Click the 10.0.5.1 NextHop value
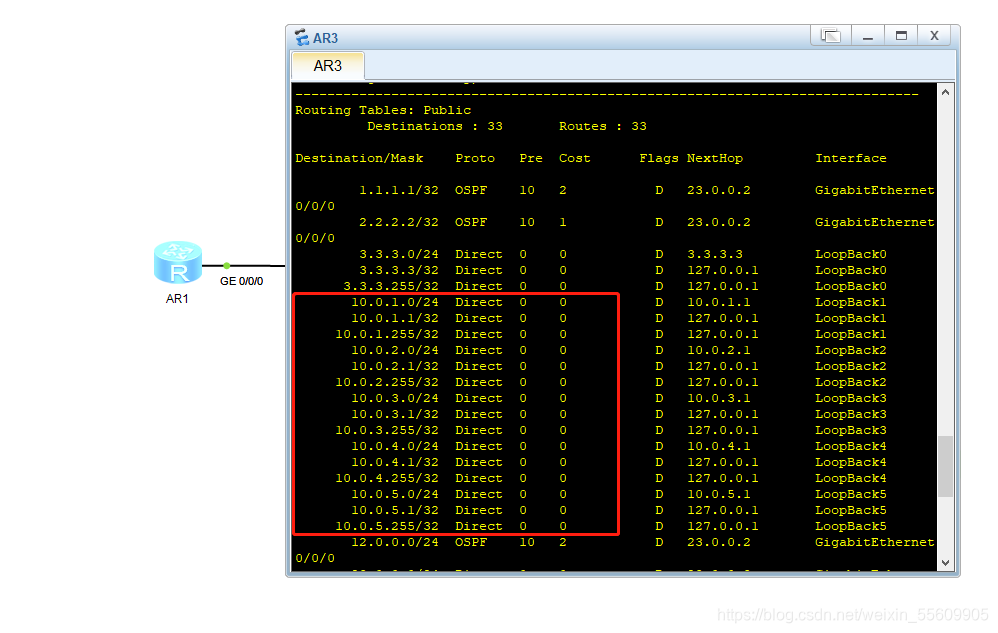Image resolution: width=998 pixels, height=633 pixels. [719, 494]
